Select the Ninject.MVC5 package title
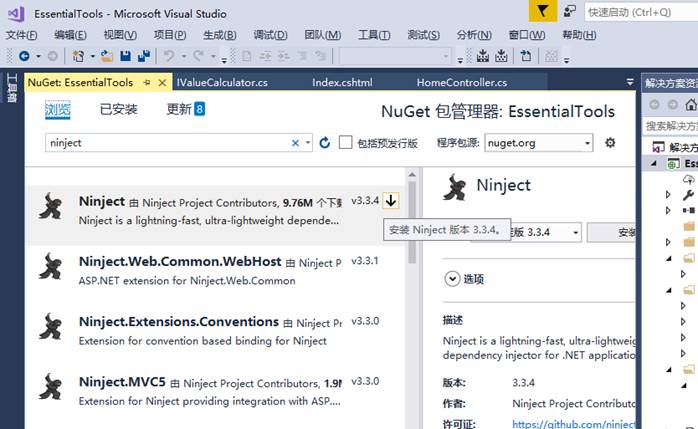This screenshot has height=429, width=698. click(x=122, y=382)
